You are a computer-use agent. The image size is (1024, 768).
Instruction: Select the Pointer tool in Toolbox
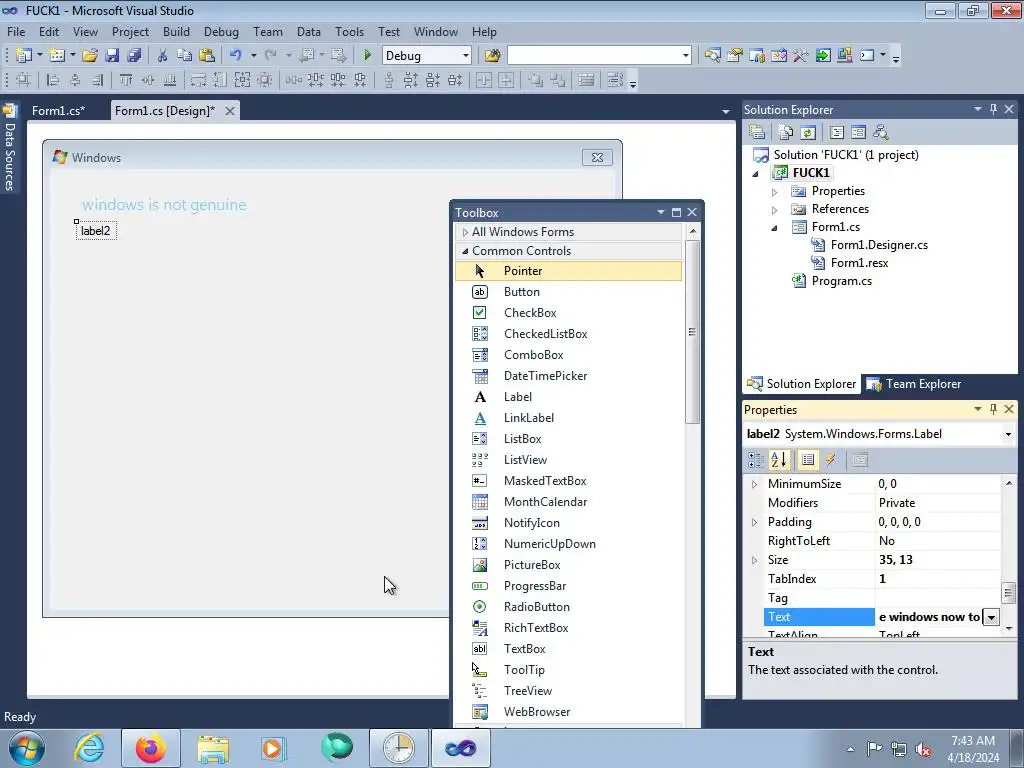tap(568, 271)
